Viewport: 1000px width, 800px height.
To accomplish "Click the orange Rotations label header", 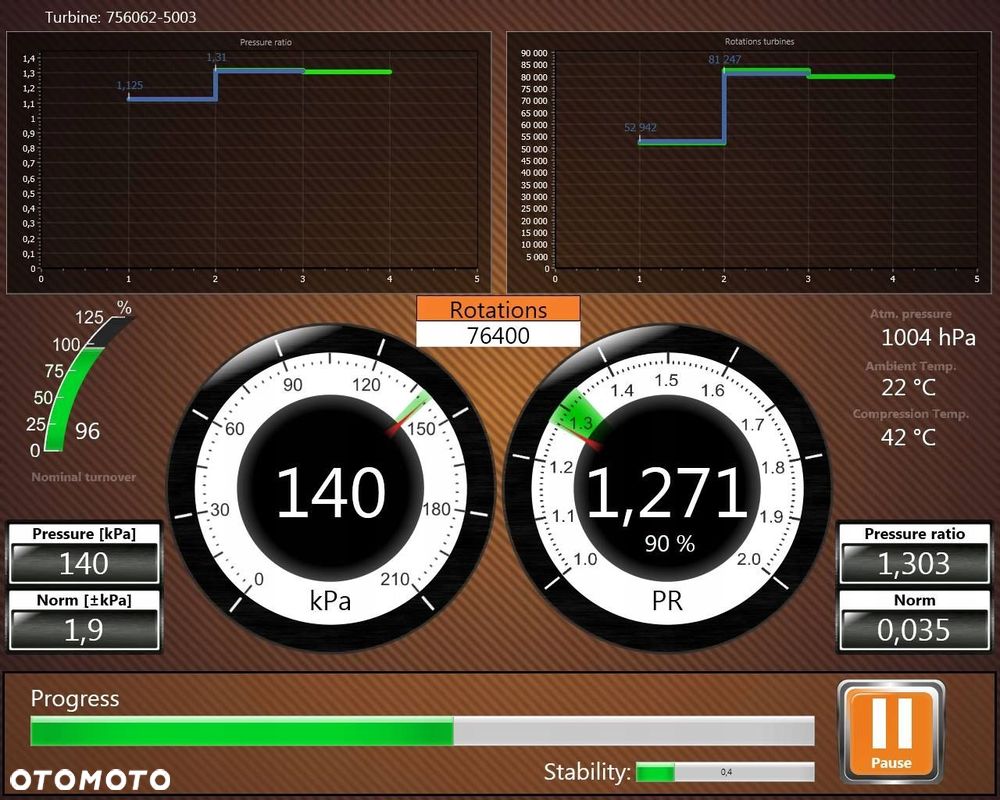I will pyautogui.click(x=498, y=309).
